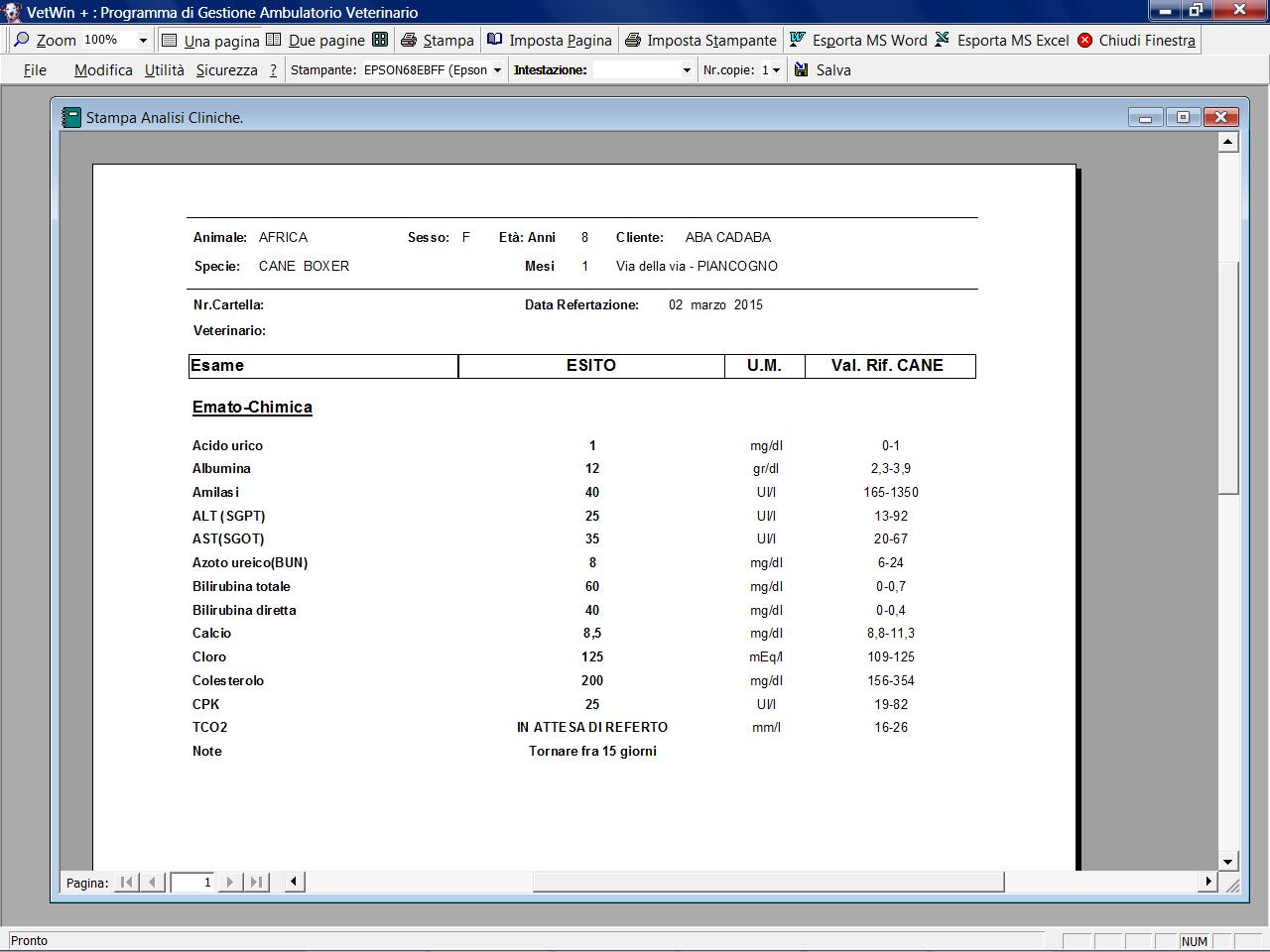Screen dimensions: 1270x952
Task: Open the File menu
Action: (x=35, y=69)
